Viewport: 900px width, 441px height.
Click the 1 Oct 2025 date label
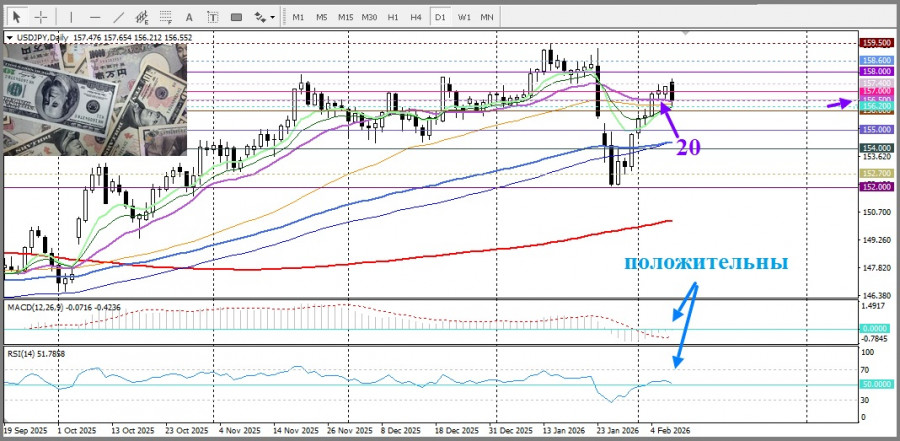point(77,430)
